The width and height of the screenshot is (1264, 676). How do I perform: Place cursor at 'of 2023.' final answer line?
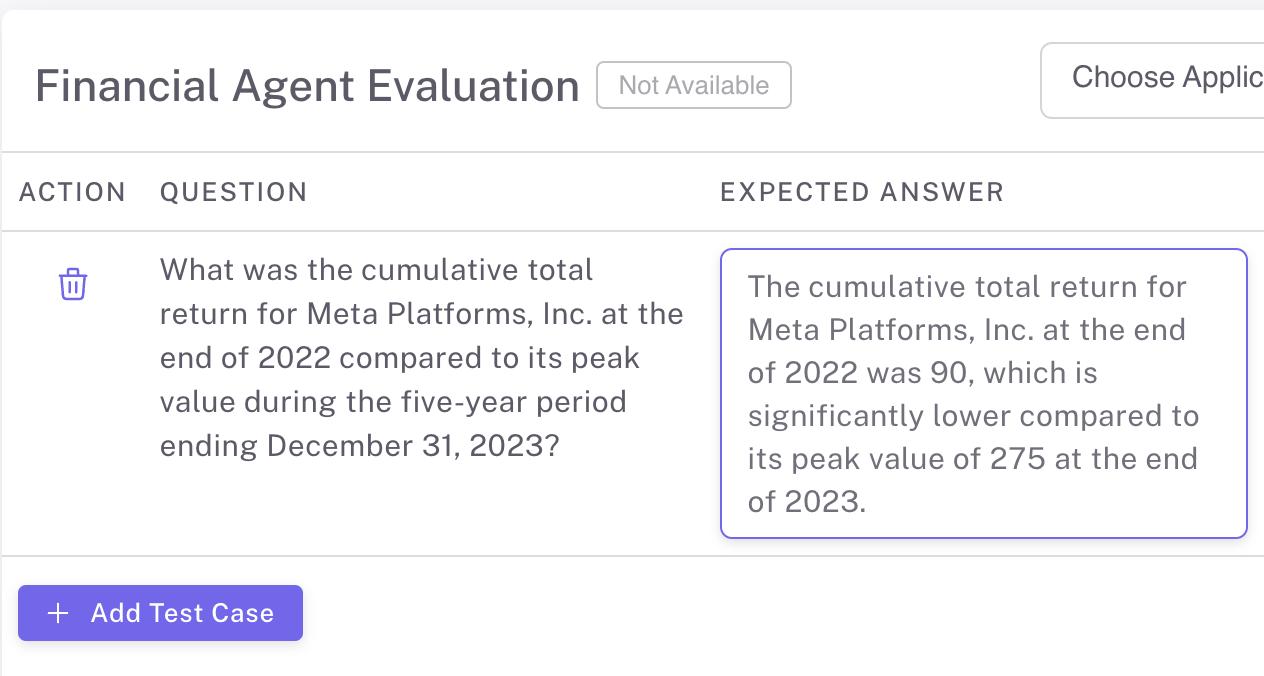806,501
